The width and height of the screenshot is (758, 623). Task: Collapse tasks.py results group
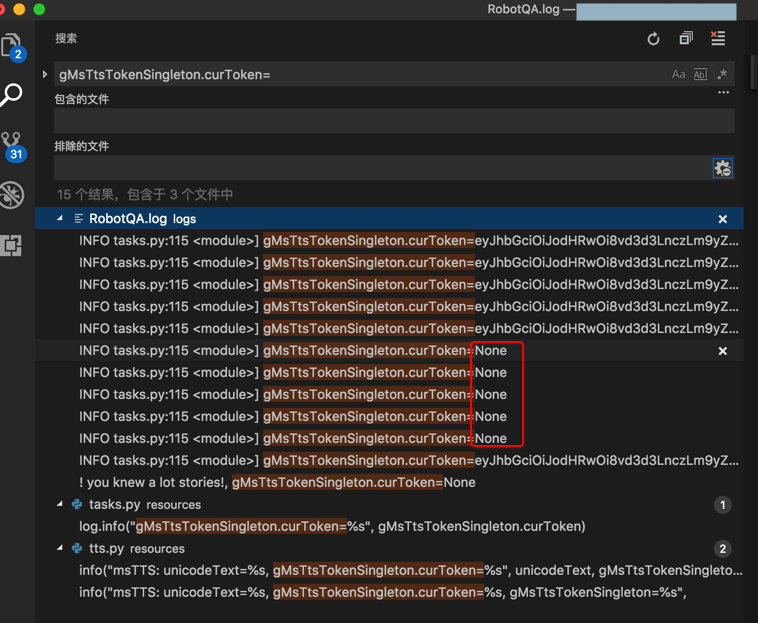[x=60, y=504]
